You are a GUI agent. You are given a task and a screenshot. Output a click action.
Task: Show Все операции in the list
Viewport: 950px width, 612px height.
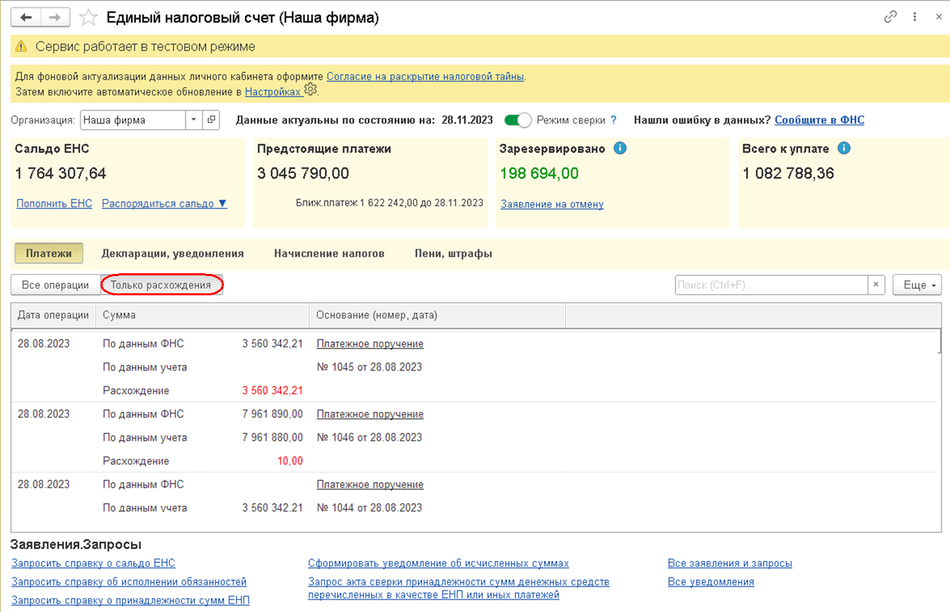coord(55,285)
